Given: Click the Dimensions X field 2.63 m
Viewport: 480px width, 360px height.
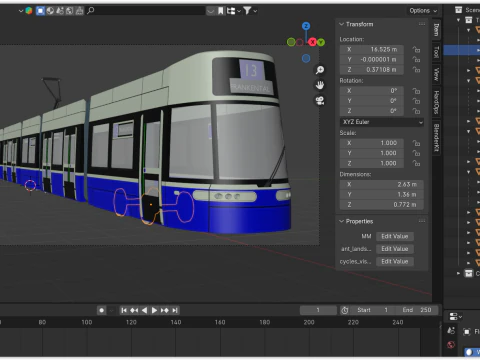Looking at the screenshot, I should [382, 184].
